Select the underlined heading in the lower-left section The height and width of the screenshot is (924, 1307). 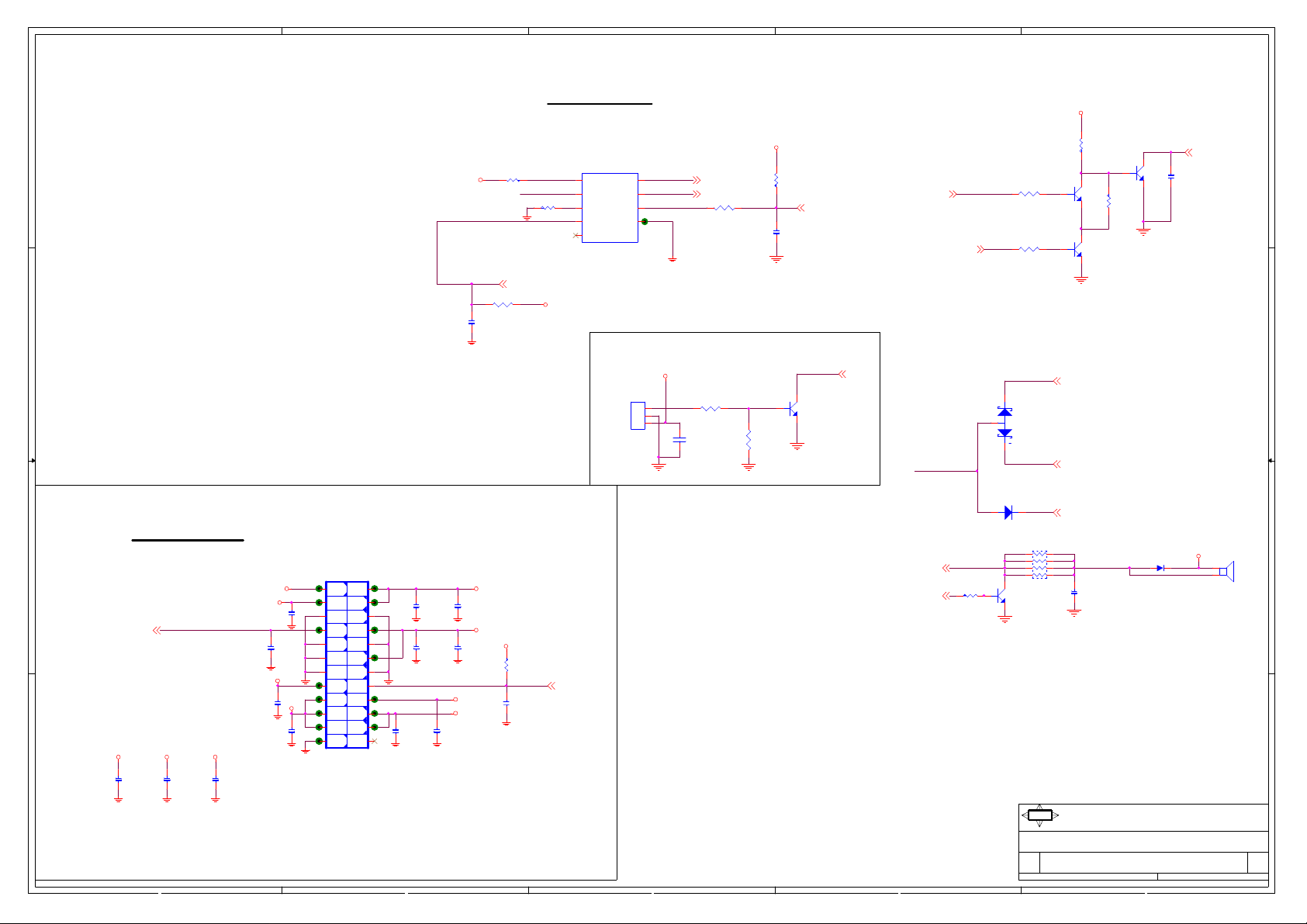[188, 539]
